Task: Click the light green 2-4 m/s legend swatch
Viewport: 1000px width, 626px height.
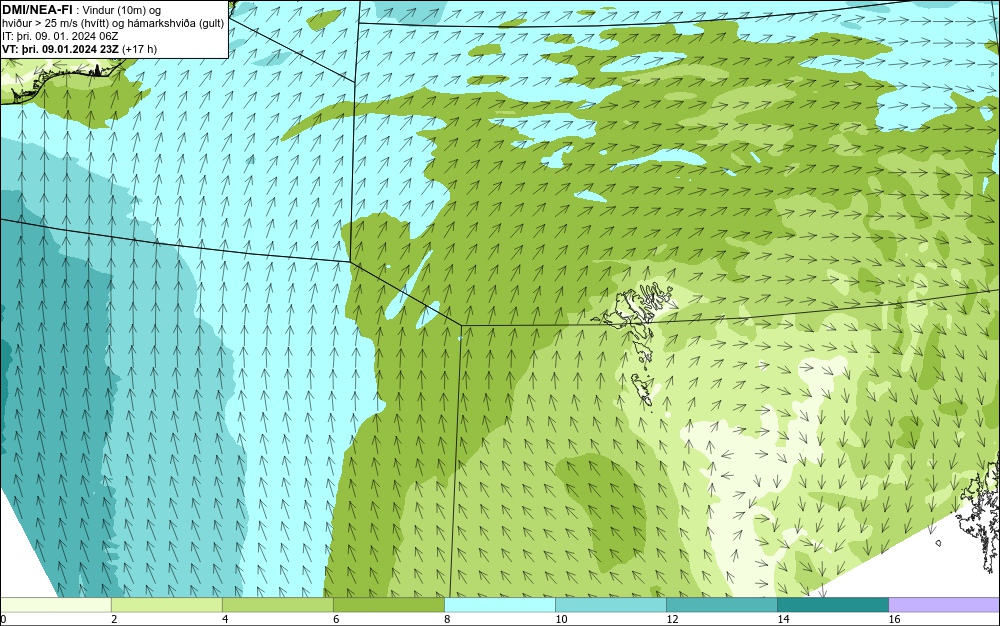Action: (166, 604)
